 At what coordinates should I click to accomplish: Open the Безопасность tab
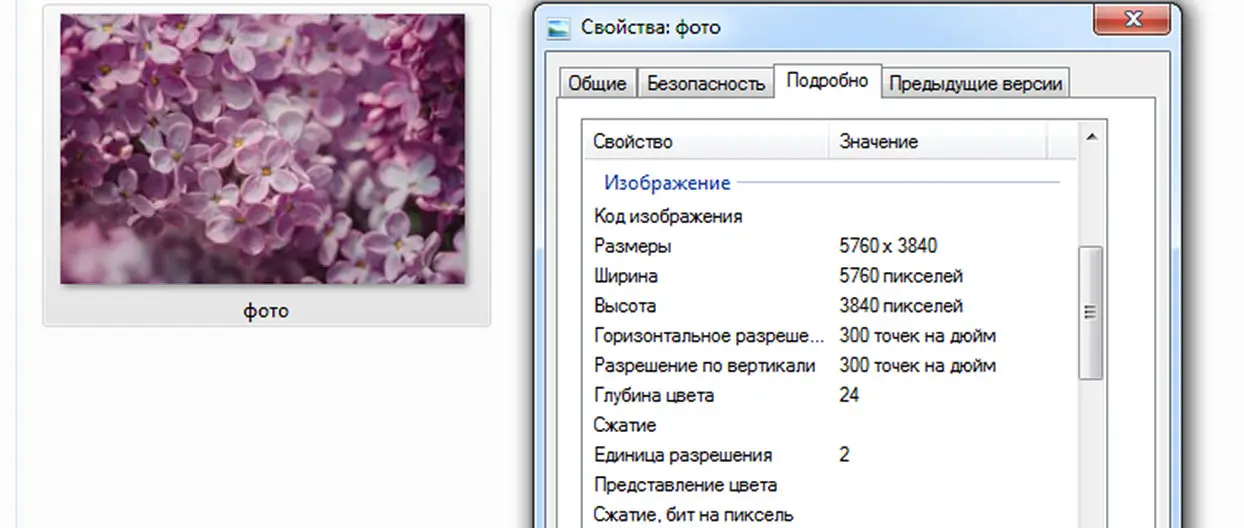click(x=706, y=84)
